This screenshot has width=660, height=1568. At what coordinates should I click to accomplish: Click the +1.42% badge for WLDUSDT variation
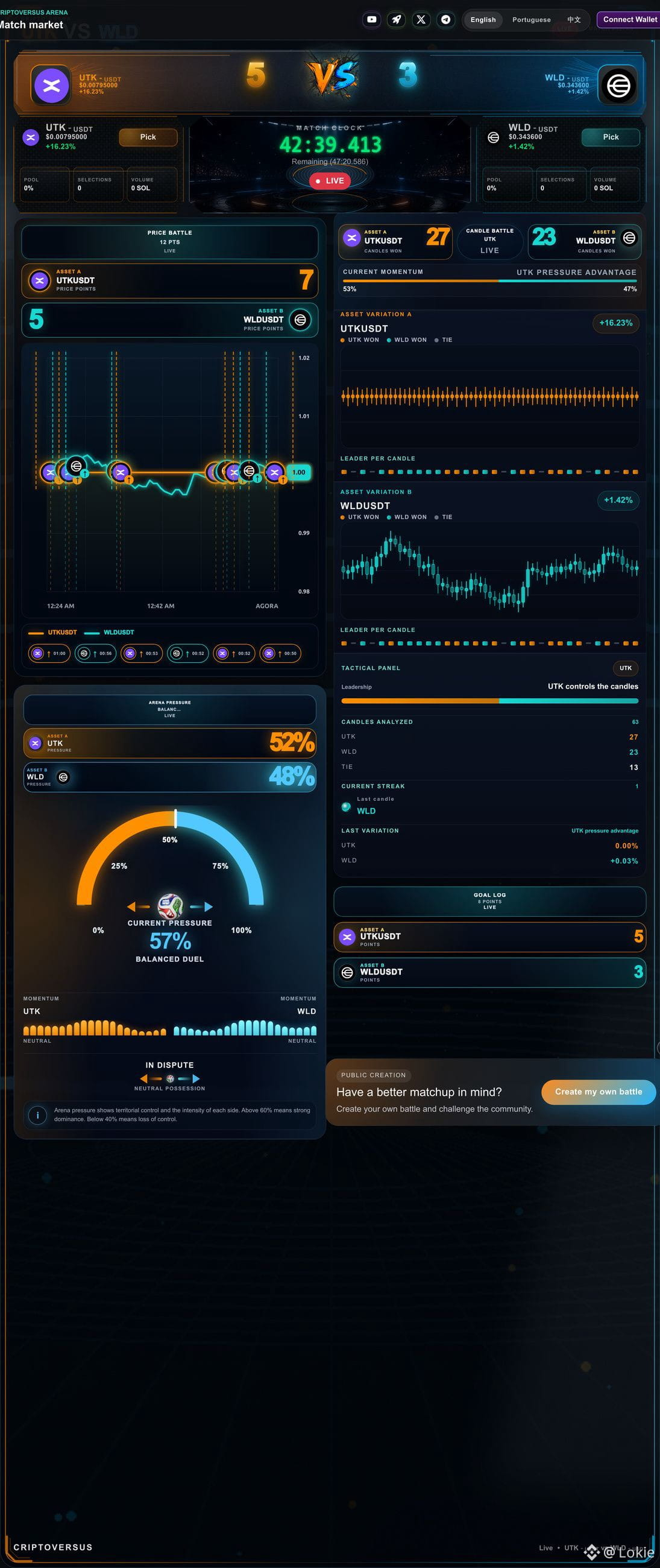[x=618, y=500]
